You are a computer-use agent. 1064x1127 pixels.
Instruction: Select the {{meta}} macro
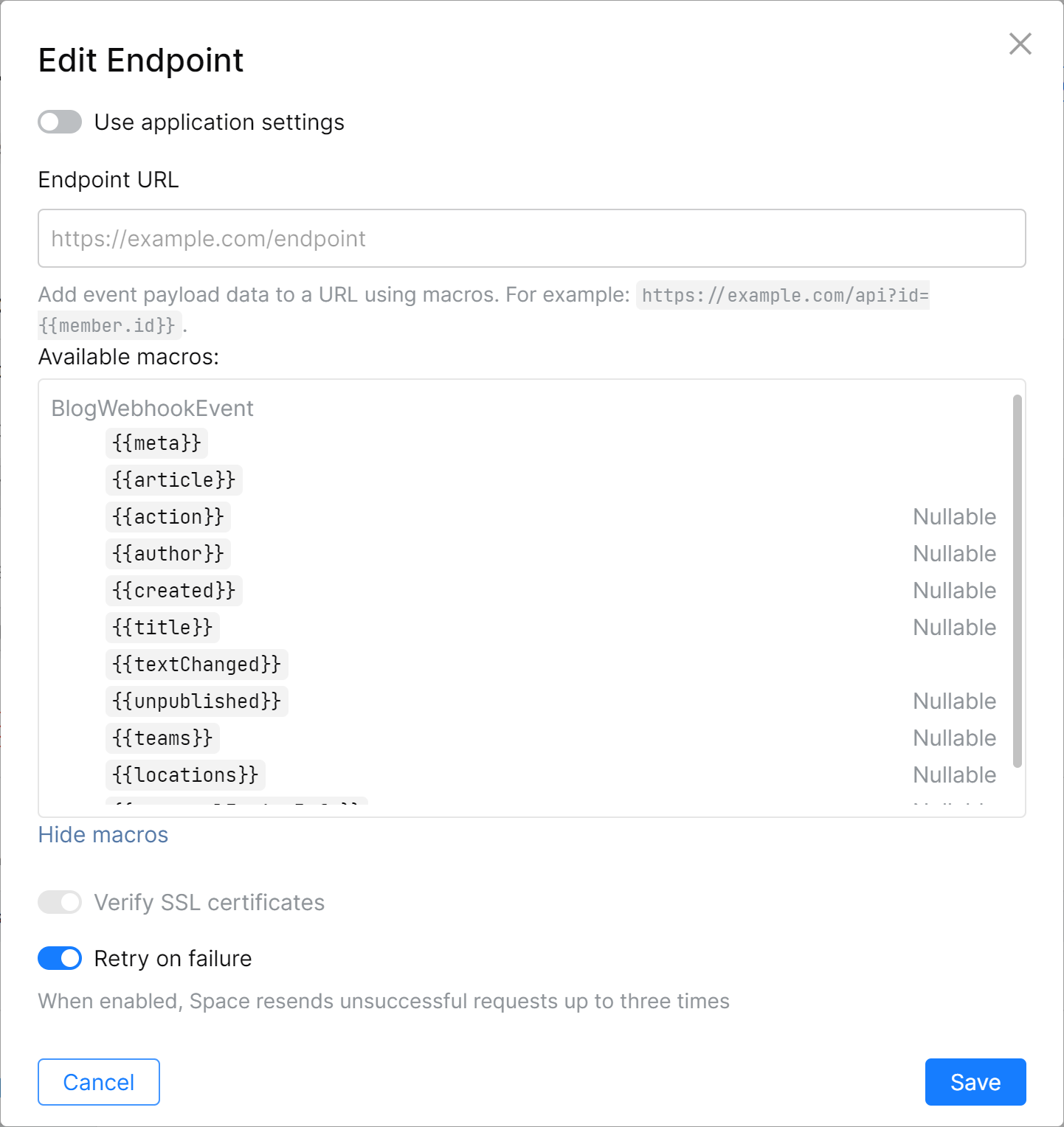point(156,443)
